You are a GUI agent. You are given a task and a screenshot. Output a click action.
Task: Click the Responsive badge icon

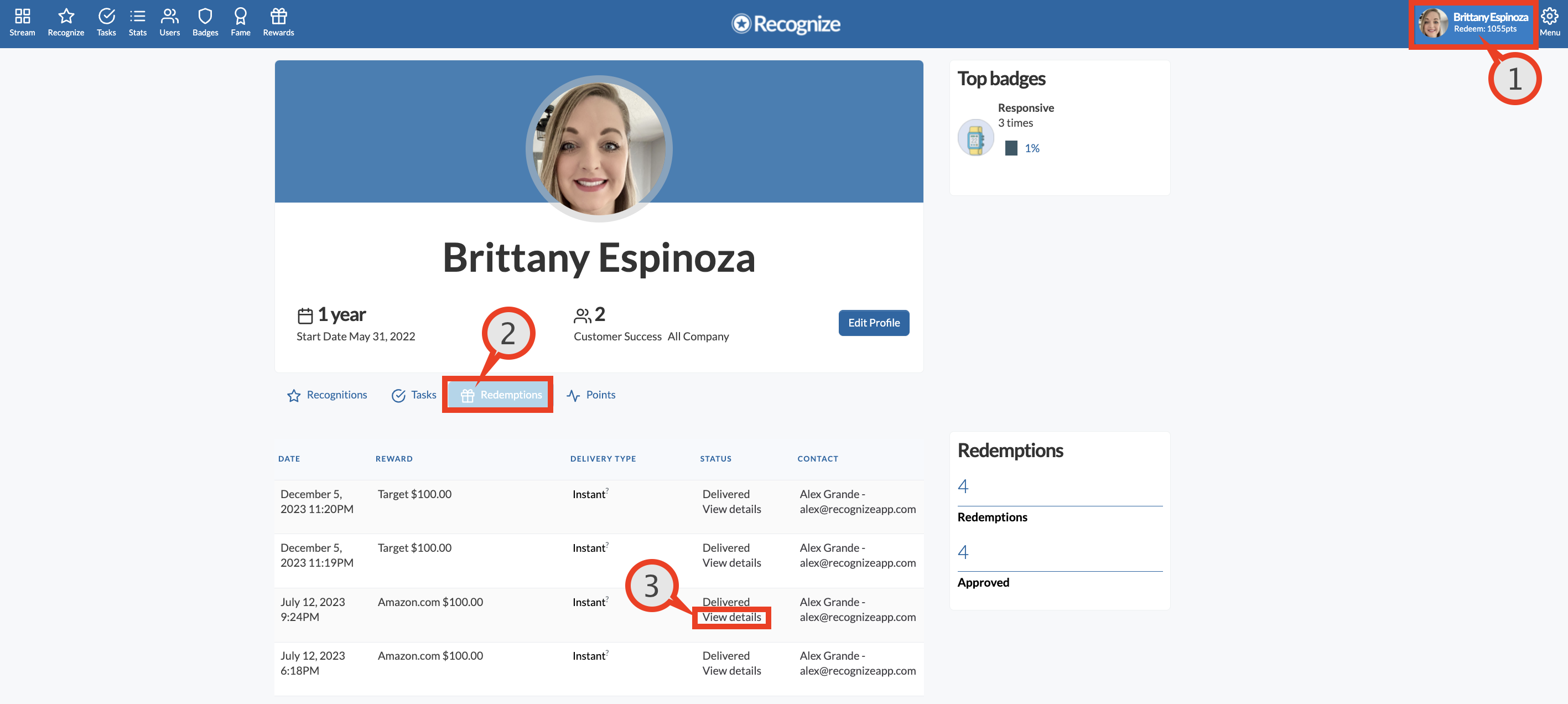click(x=975, y=138)
